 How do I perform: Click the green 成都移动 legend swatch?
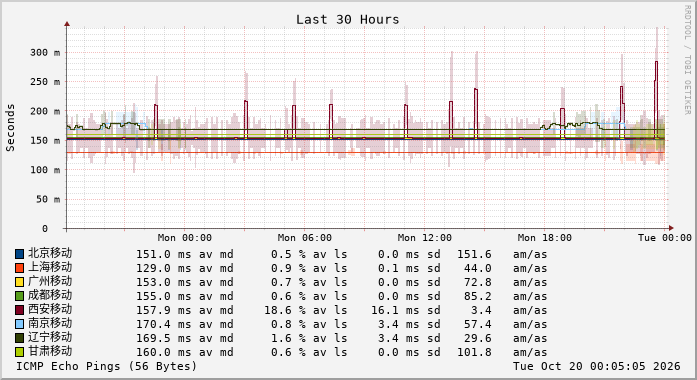point(20,296)
